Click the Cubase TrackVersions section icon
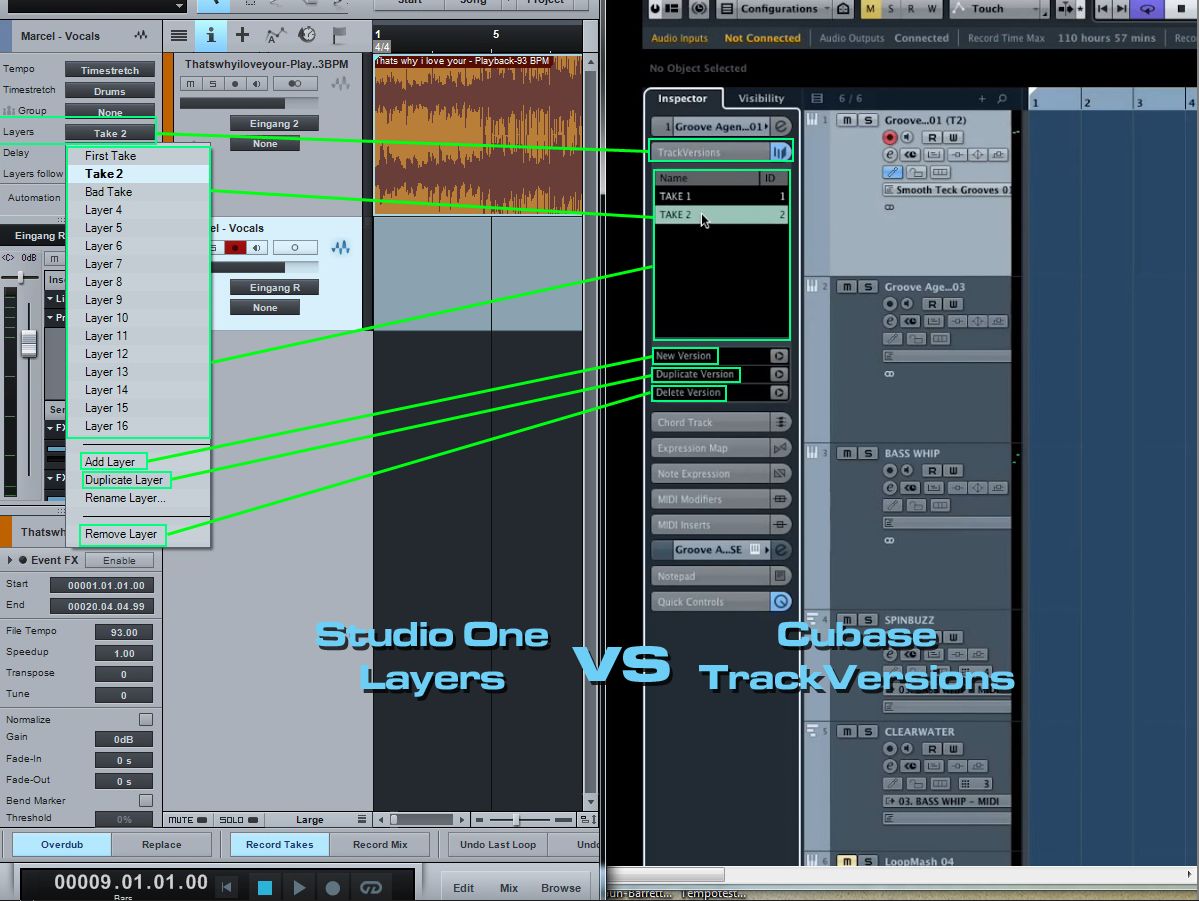 tap(779, 152)
